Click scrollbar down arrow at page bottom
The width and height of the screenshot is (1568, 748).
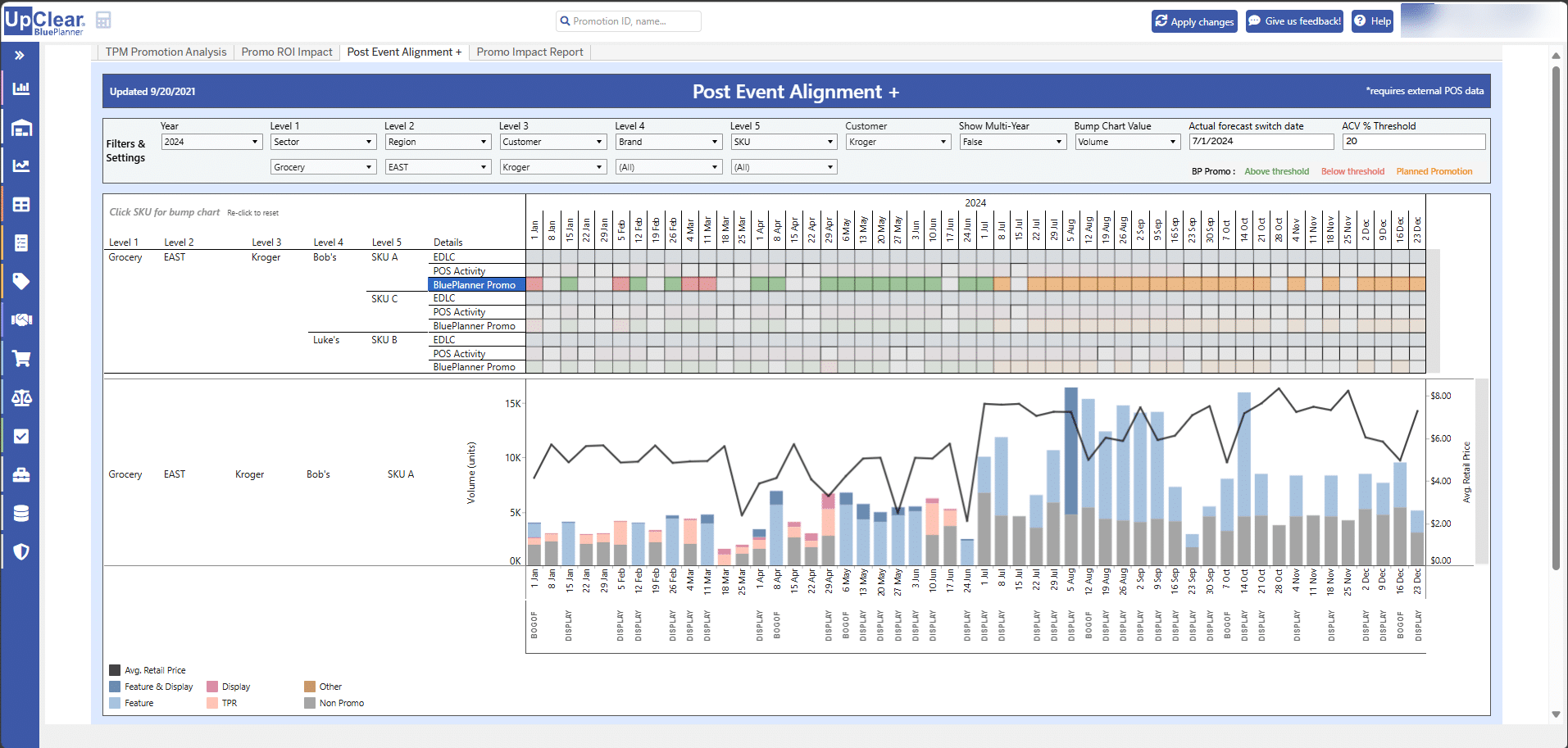tap(1556, 714)
